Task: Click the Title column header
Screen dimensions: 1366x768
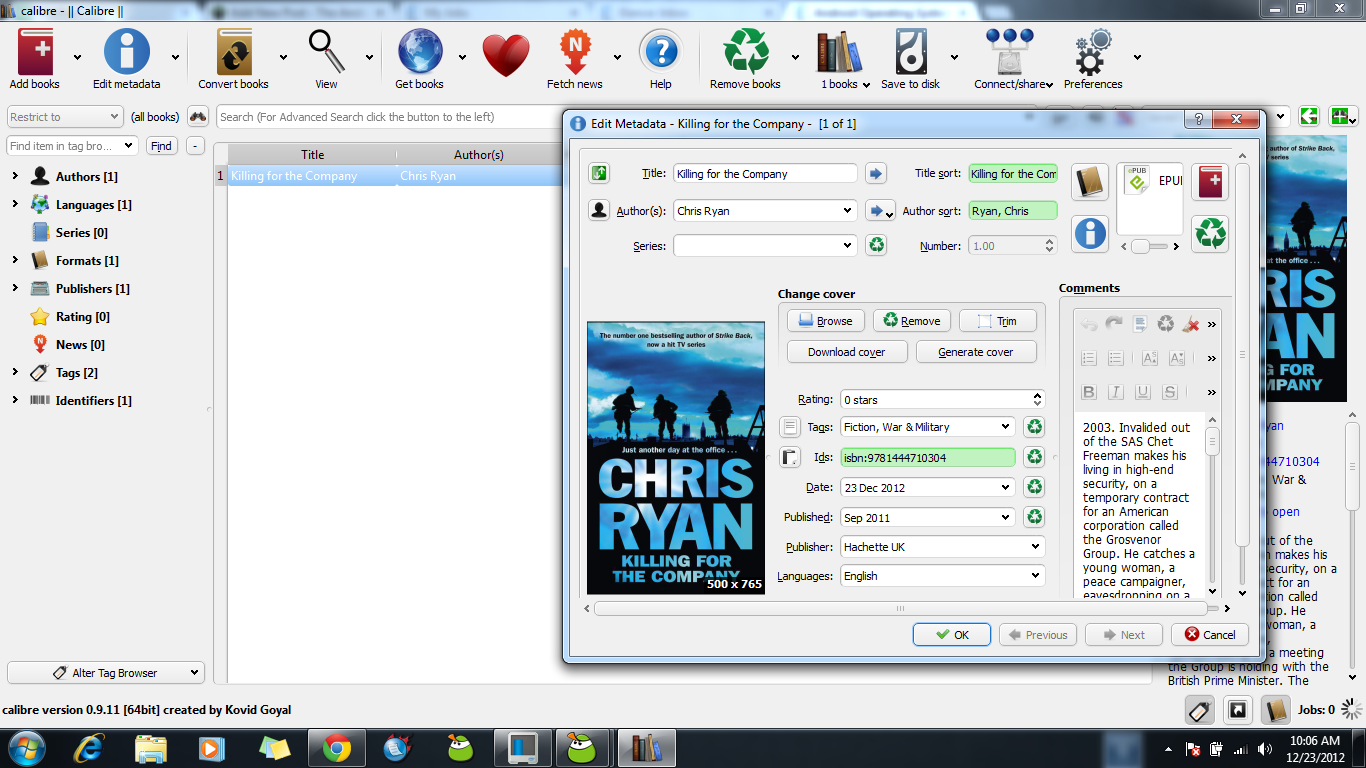Action: 312,155
